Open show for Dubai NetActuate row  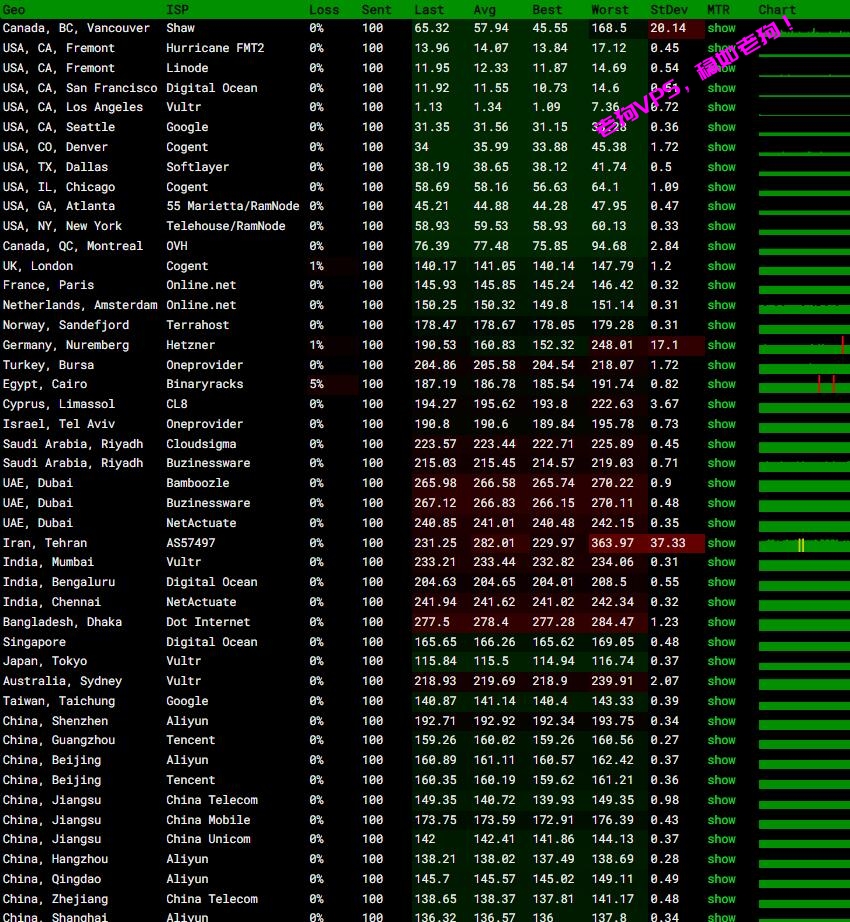click(721, 523)
